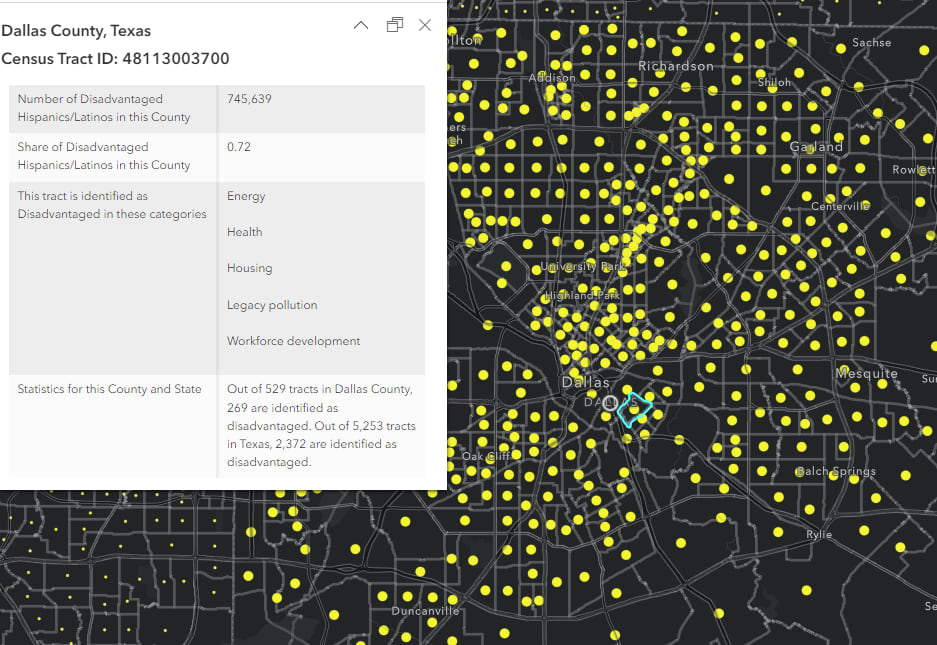
Task: Click the 'Addison' map label
Action: [552, 78]
